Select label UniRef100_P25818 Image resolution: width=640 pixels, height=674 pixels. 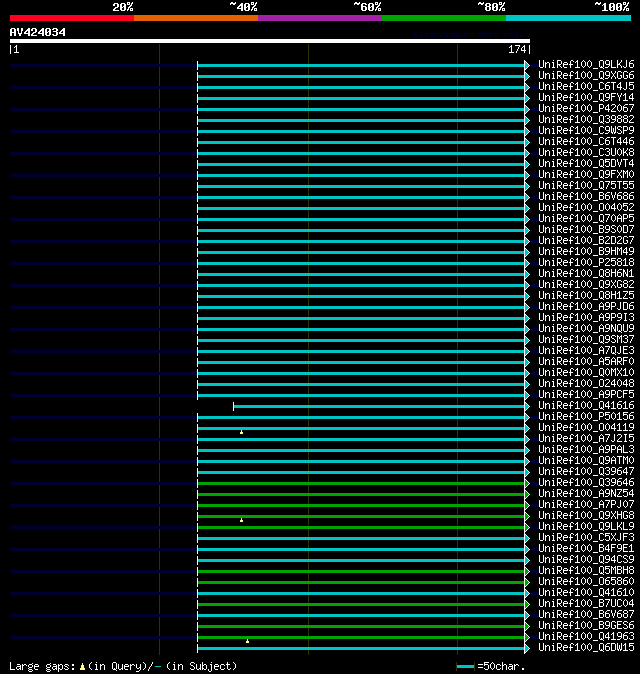pyautogui.click(x=586, y=263)
